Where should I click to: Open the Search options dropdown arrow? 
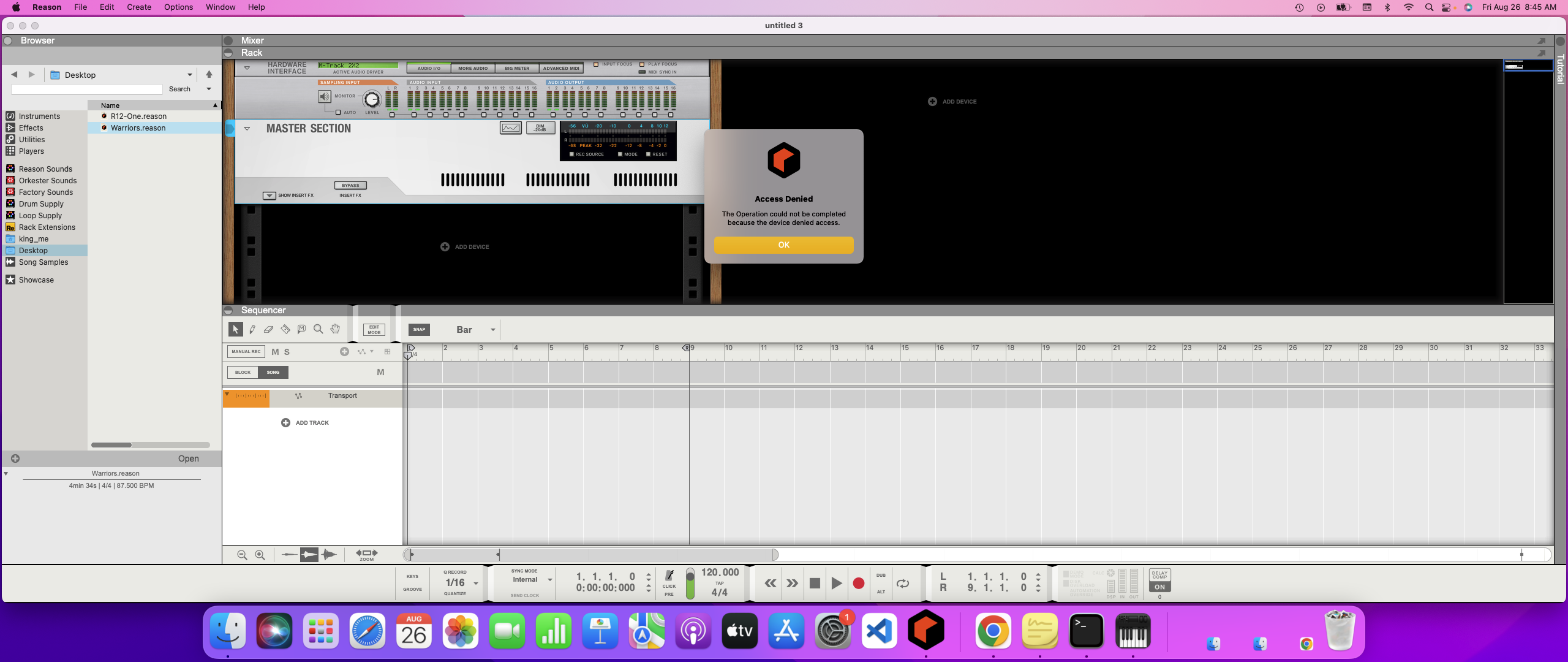click(209, 89)
